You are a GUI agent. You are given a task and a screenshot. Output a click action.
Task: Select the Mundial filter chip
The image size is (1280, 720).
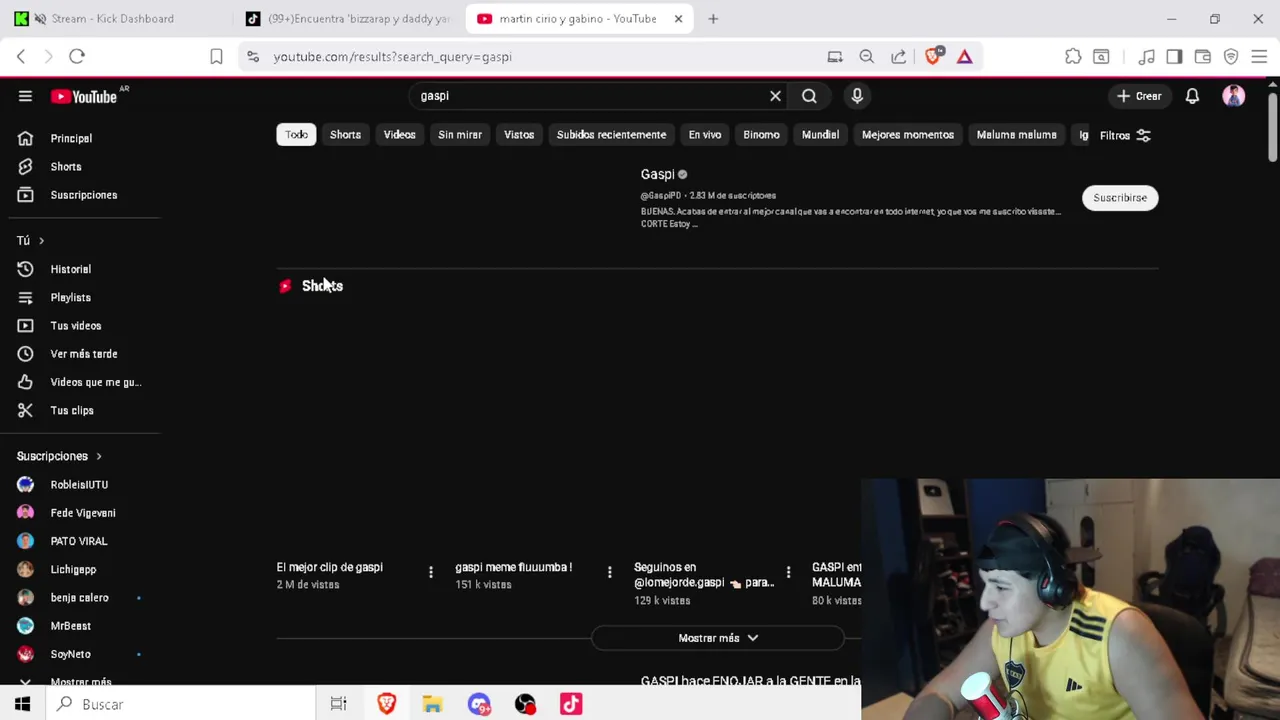click(x=820, y=135)
